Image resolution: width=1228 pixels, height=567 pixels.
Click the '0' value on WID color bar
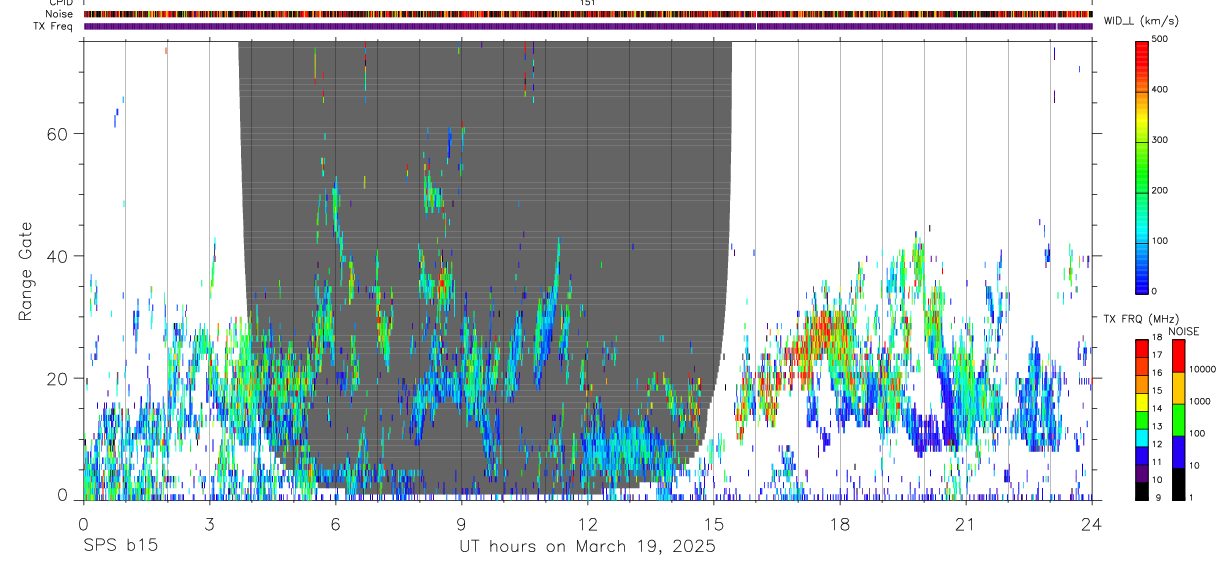point(1155,291)
